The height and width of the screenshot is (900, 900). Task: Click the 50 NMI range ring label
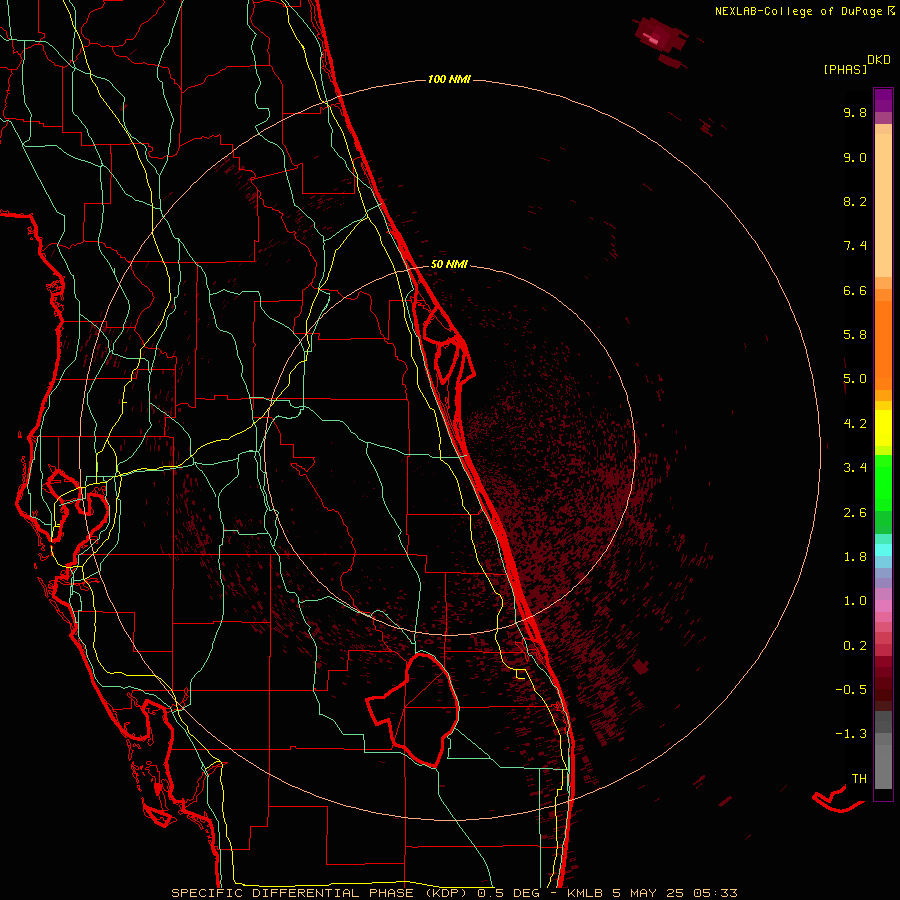449,264
